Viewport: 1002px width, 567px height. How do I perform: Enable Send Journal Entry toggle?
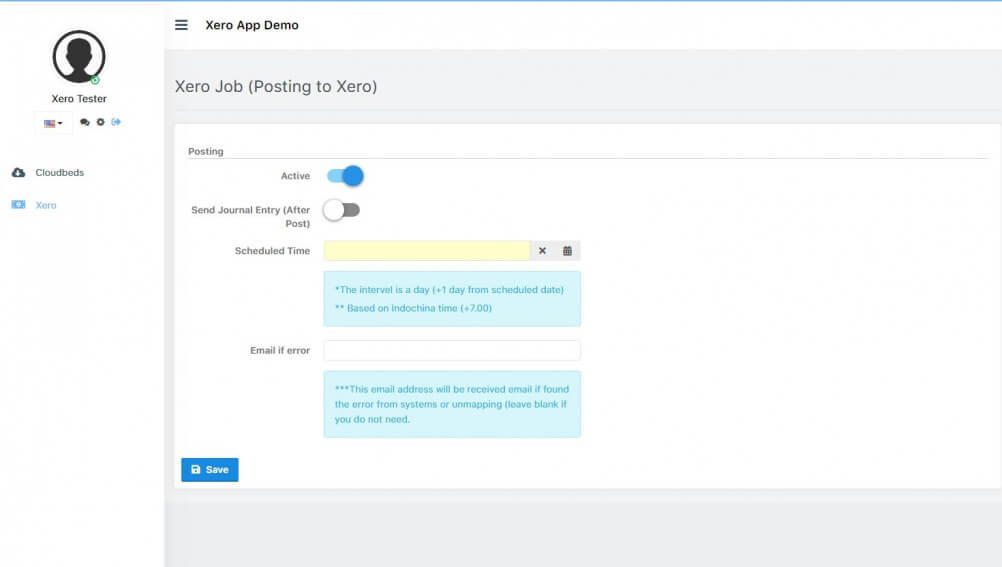[x=341, y=210]
